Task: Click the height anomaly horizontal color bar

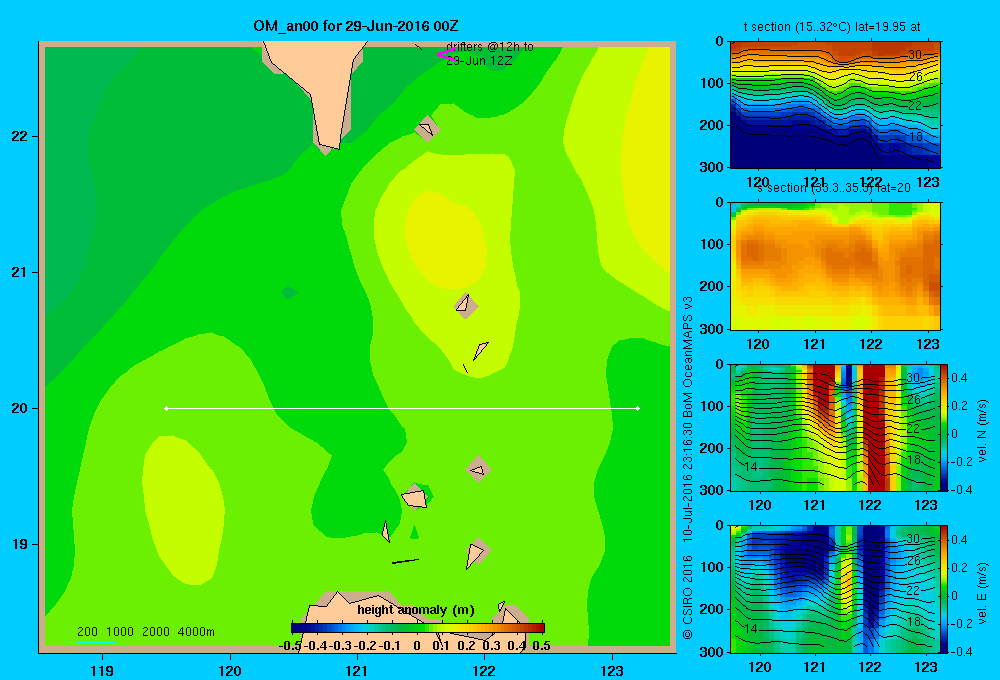Action: [418, 628]
